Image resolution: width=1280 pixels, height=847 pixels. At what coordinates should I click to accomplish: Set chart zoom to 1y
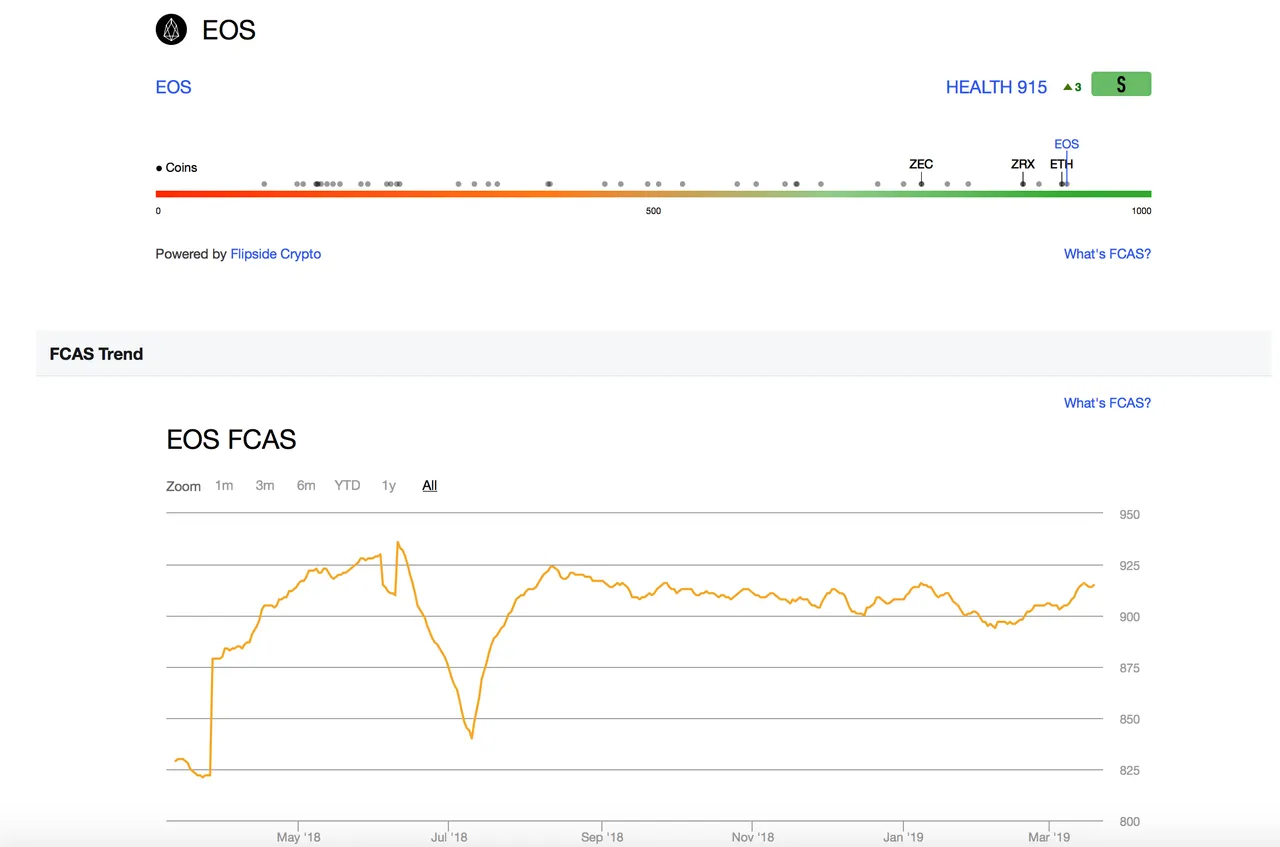[389, 485]
